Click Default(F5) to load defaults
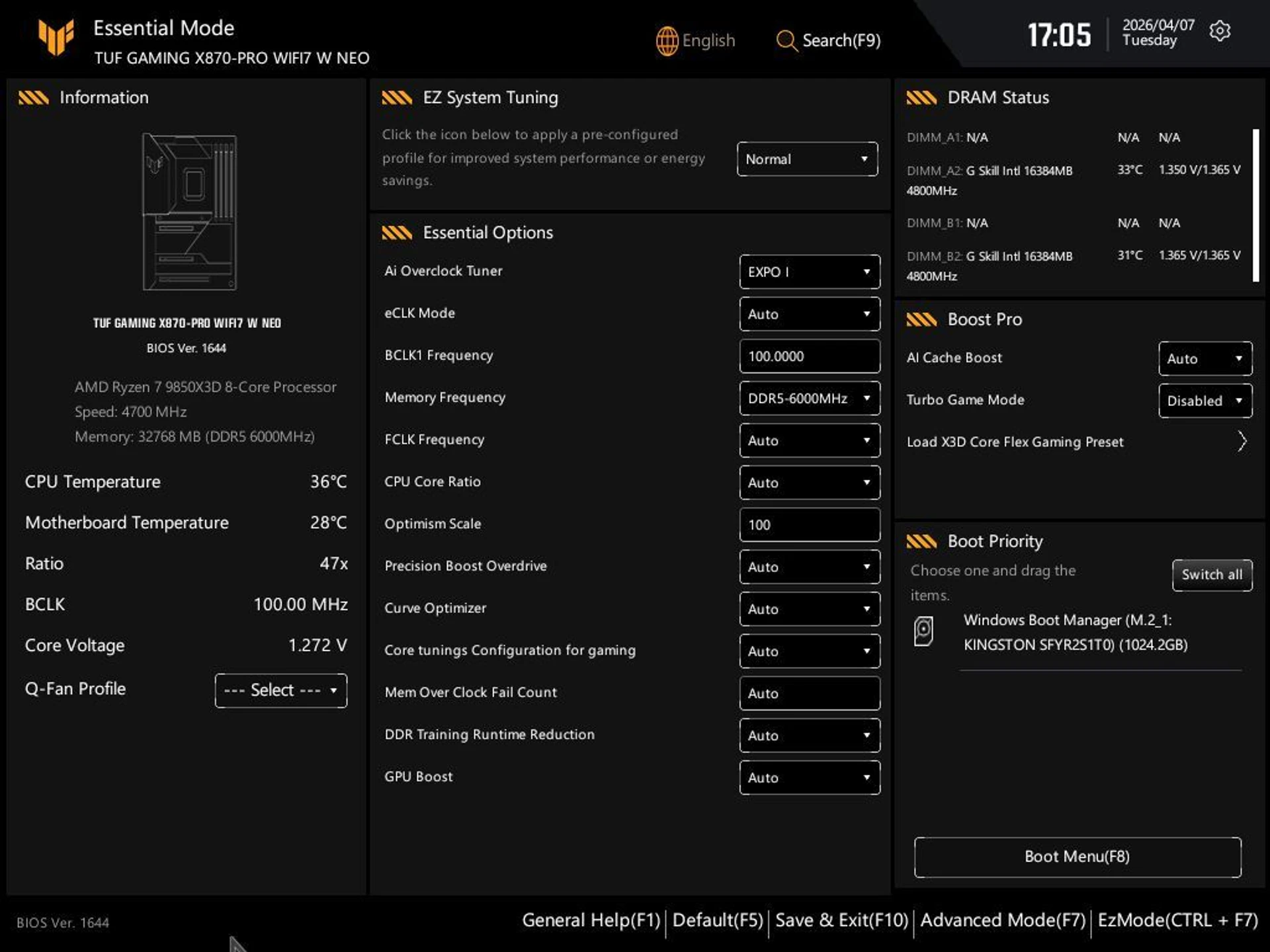Image resolution: width=1270 pixels, height=952 pixels. [x=718, y=920]
